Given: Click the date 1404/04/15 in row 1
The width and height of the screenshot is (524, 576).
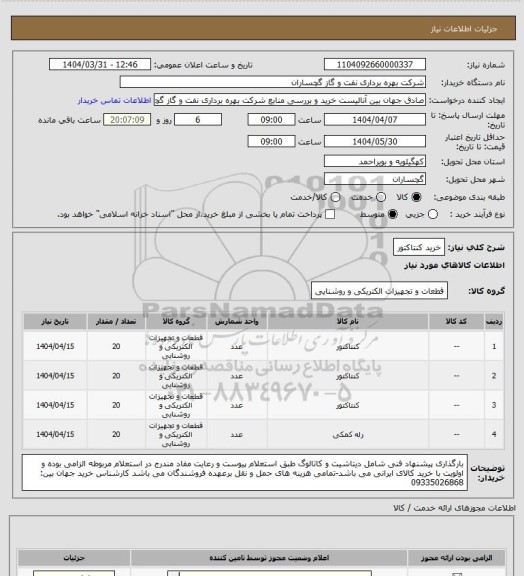Looking at the screenshot, I should tap(55, 346).
